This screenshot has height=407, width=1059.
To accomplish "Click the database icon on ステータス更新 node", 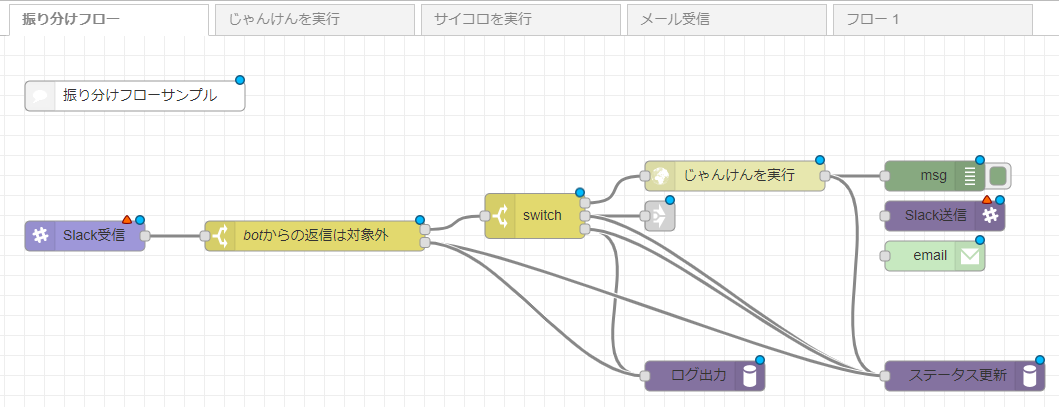I will pos(1030,376).
